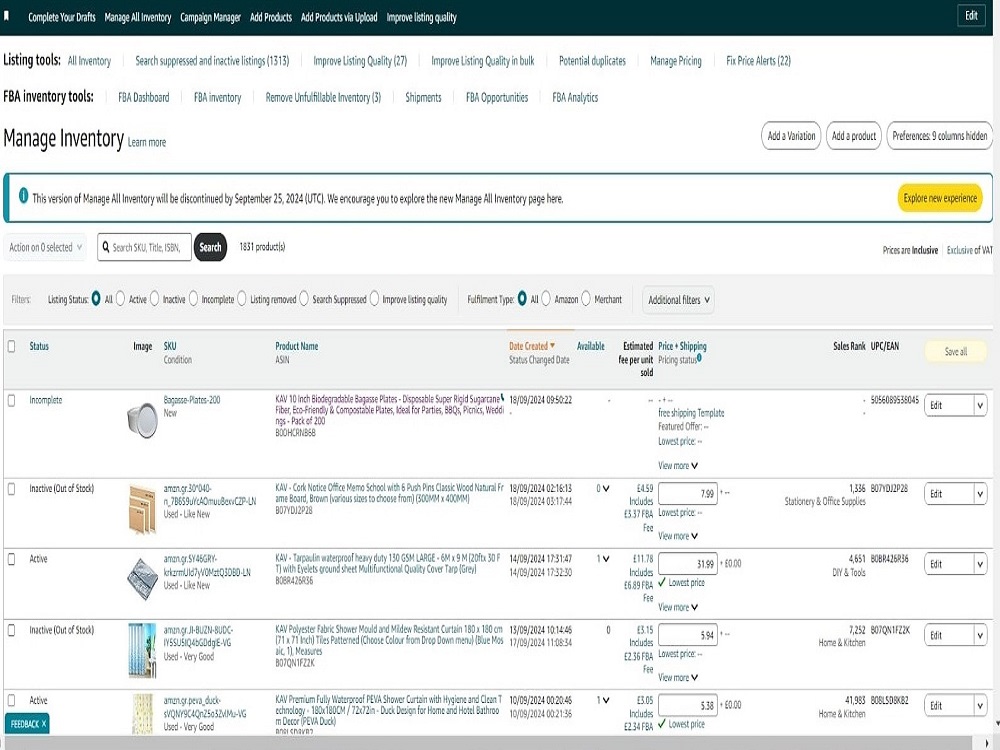
Task: Tick checkbox for Bagasse-Plates-200 row
Action: [11, 401]
